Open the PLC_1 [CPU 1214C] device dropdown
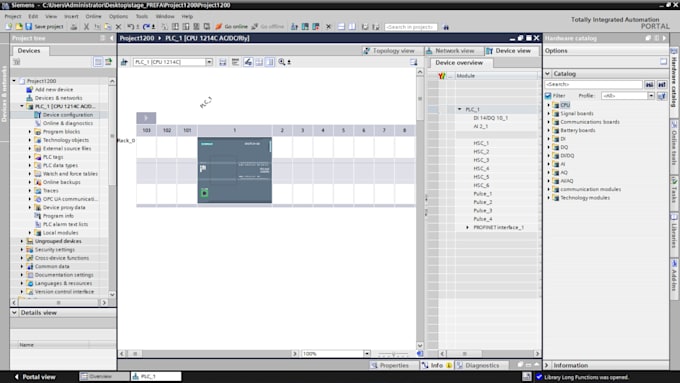 pos(209,62)
